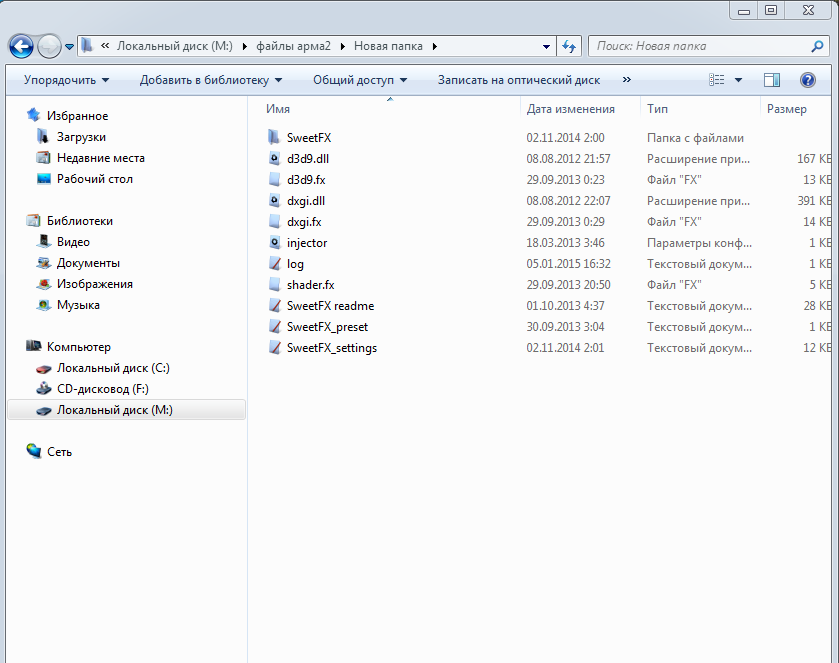Open Локальный диск (C:) drive
The width and height of the screenshot is (839, 663).
pyautogui.click(x=113, y=368)
